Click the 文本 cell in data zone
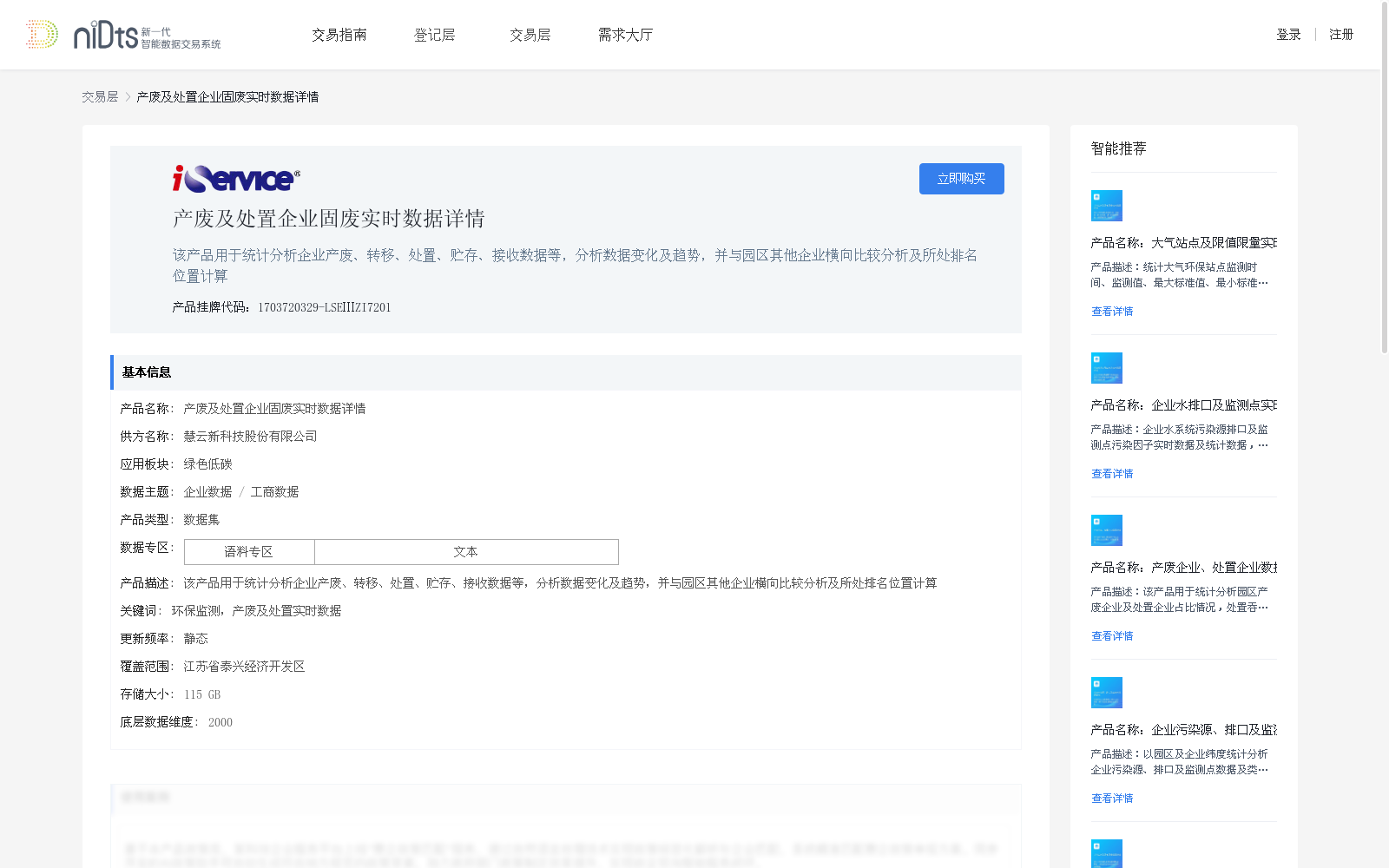 [x=466, y=552]
